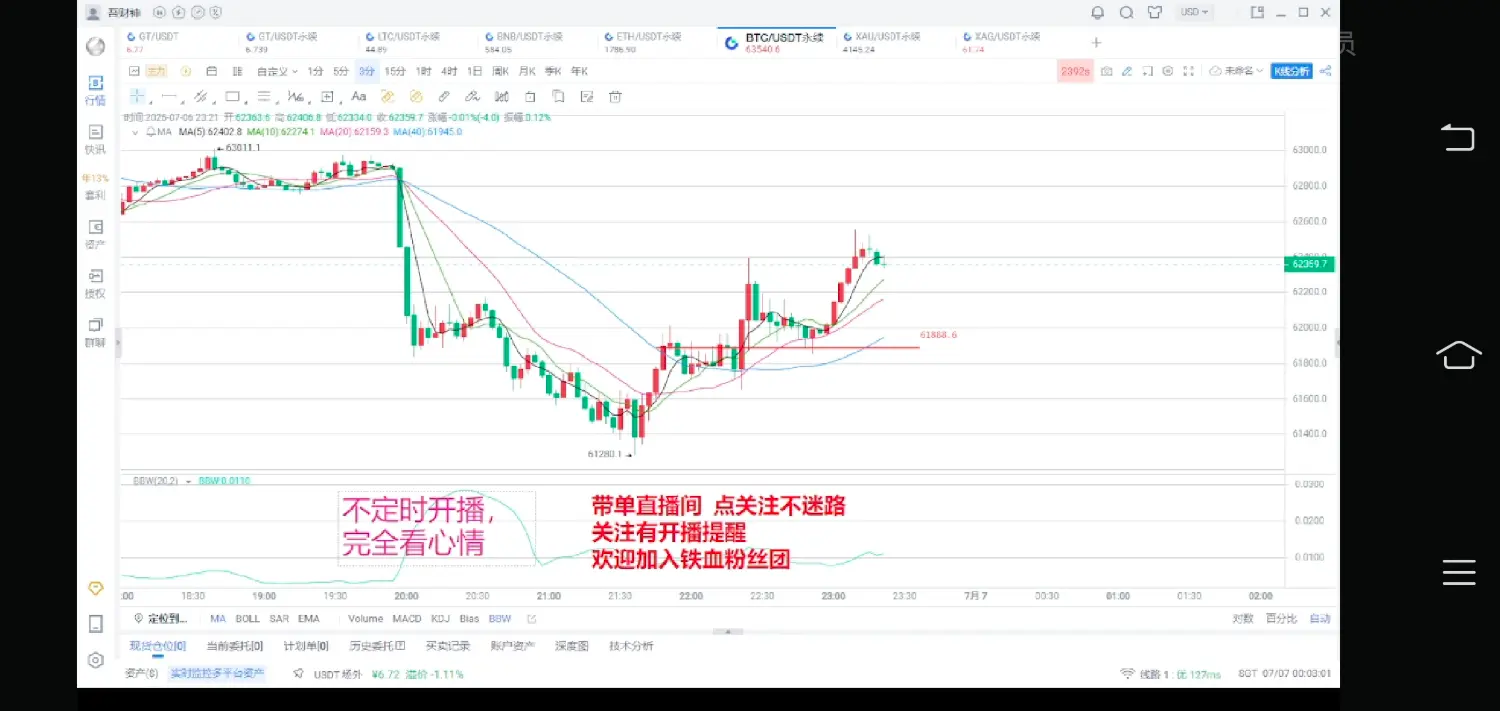Toggle the KDJ sub-indicator
Viewport: 1500px width, 711px height.
coord(442,619)
